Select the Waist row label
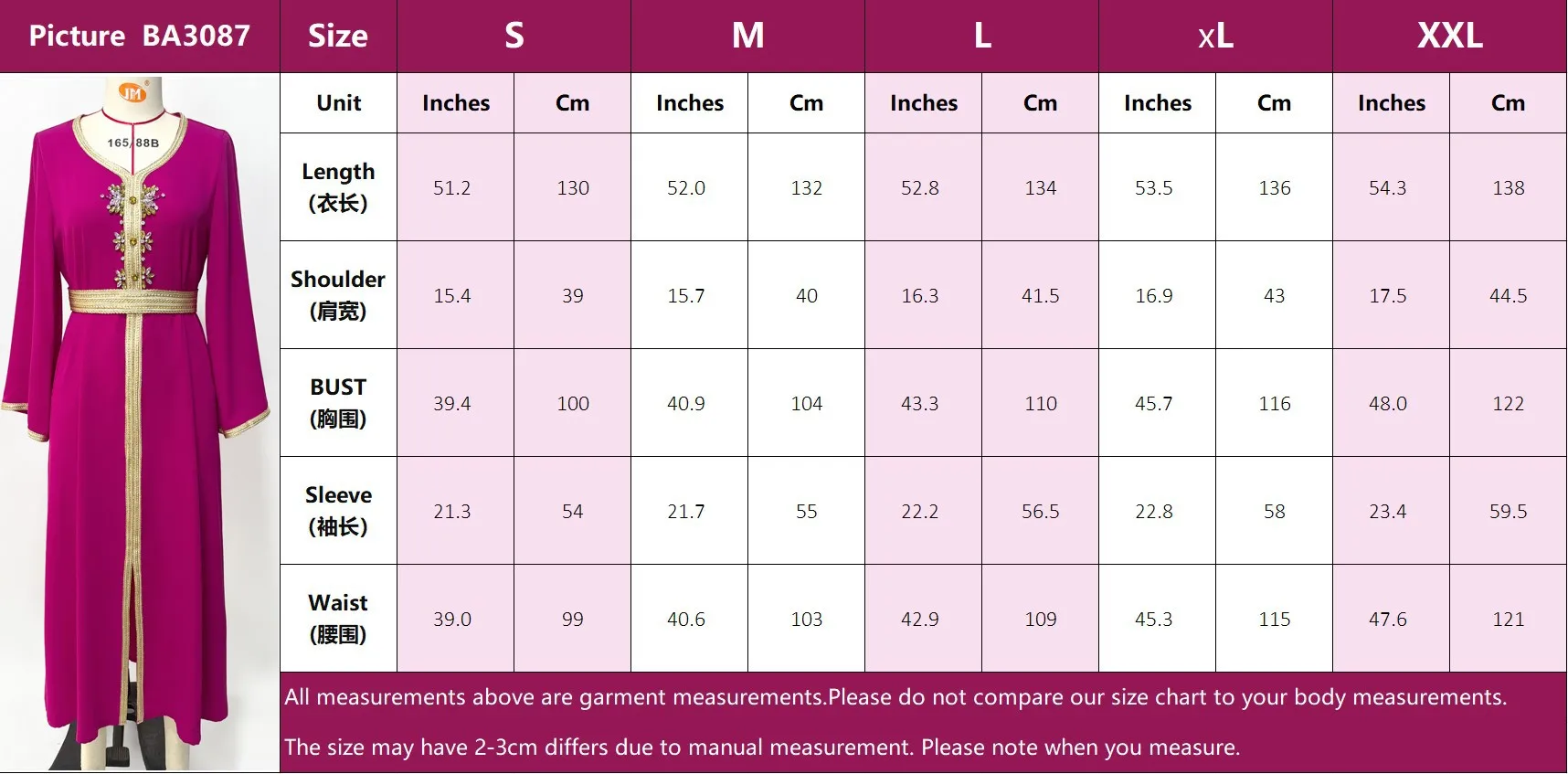 pos(338,619)
